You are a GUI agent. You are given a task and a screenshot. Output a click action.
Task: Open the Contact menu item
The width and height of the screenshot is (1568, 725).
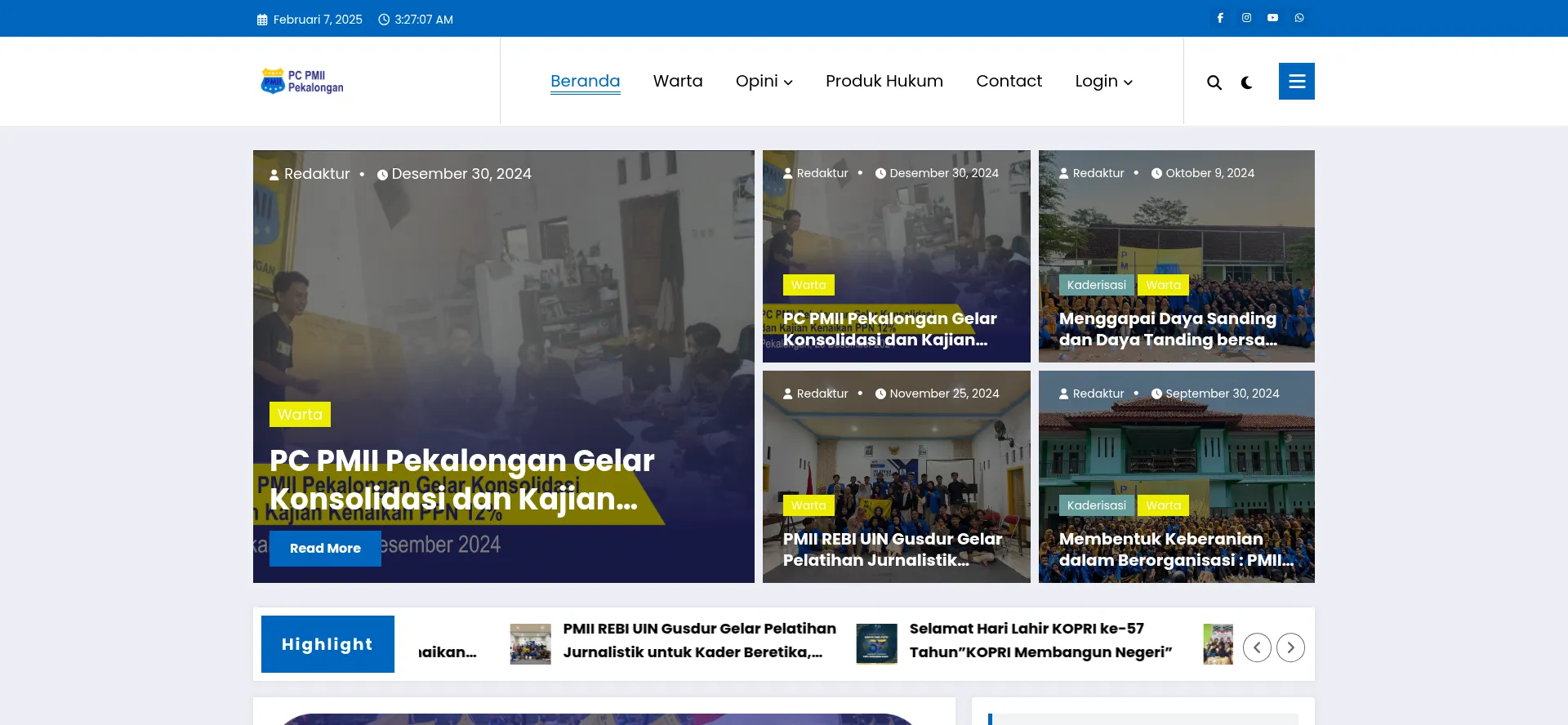pos(1009,81)
